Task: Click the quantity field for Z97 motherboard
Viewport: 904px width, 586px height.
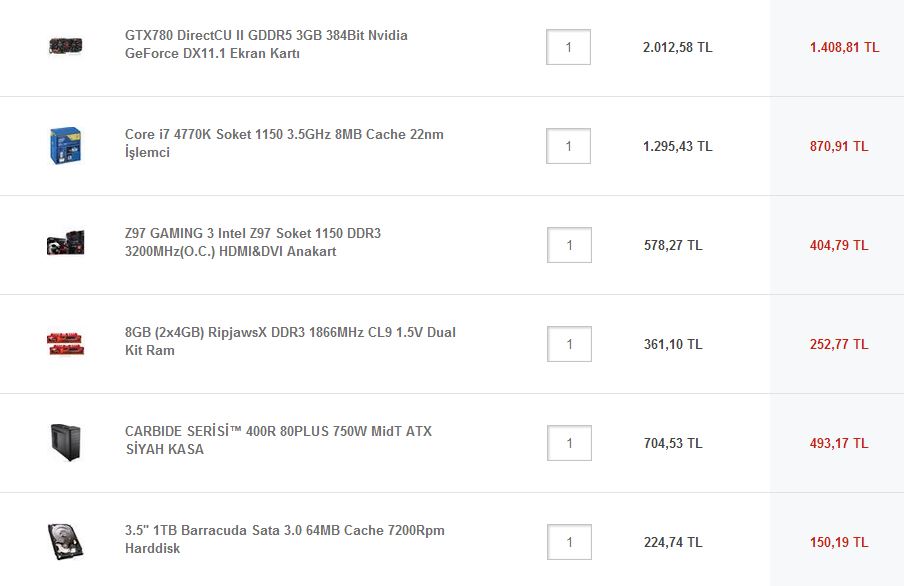Action: coord(568,245)
